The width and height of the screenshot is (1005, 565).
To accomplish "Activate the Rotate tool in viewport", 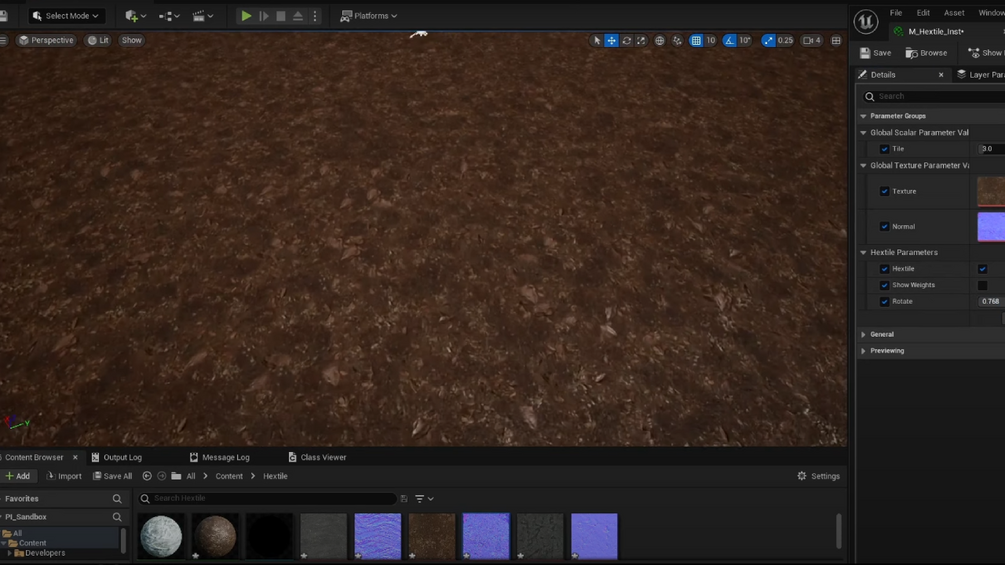I will 626,40.
